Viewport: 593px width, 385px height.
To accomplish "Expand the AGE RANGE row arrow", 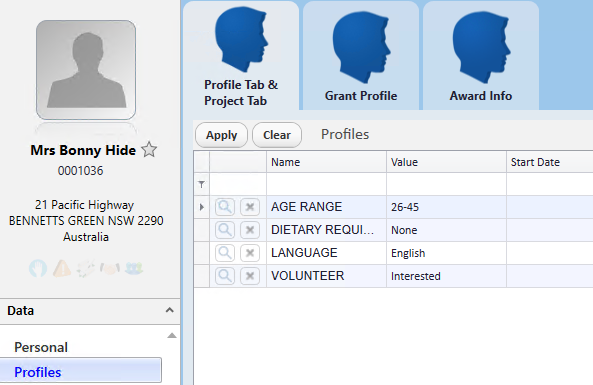I will (202, 207).
